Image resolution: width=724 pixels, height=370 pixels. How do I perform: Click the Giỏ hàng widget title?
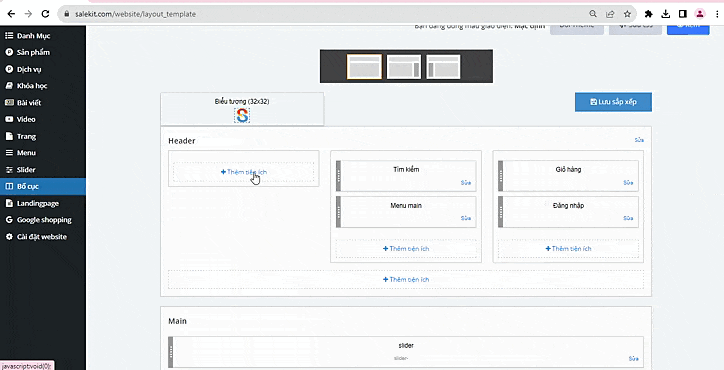[568, 170]
